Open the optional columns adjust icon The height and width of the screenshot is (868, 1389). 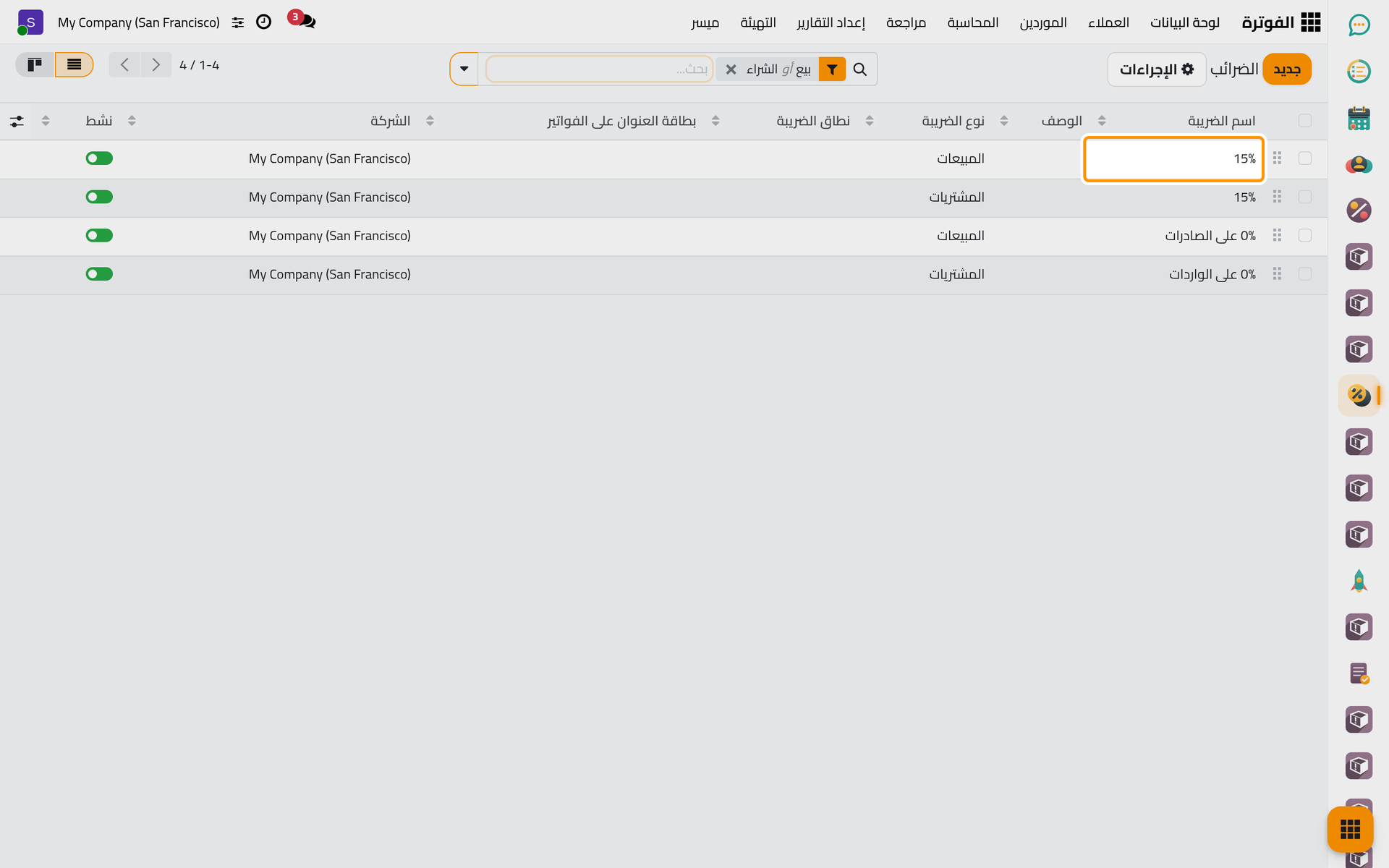17,121
